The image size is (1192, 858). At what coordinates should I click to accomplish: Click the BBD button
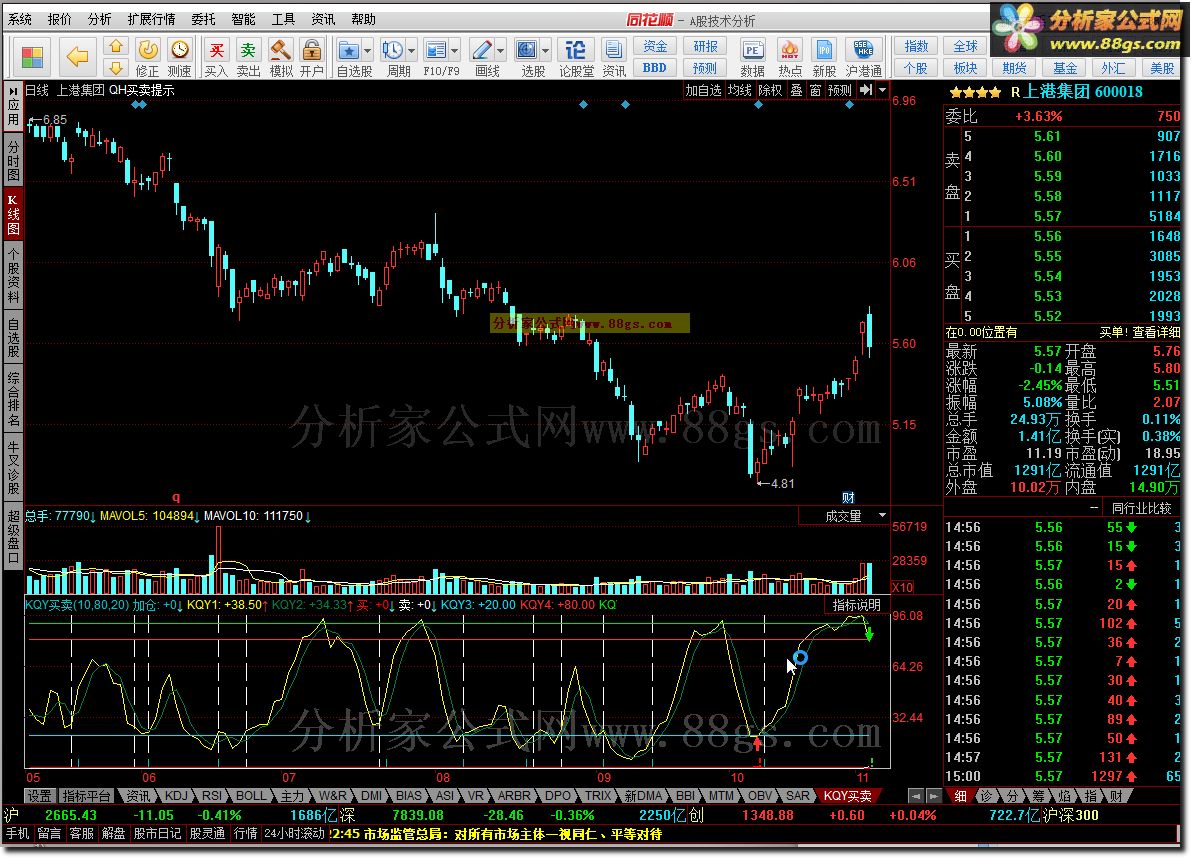tap(655, 68)
